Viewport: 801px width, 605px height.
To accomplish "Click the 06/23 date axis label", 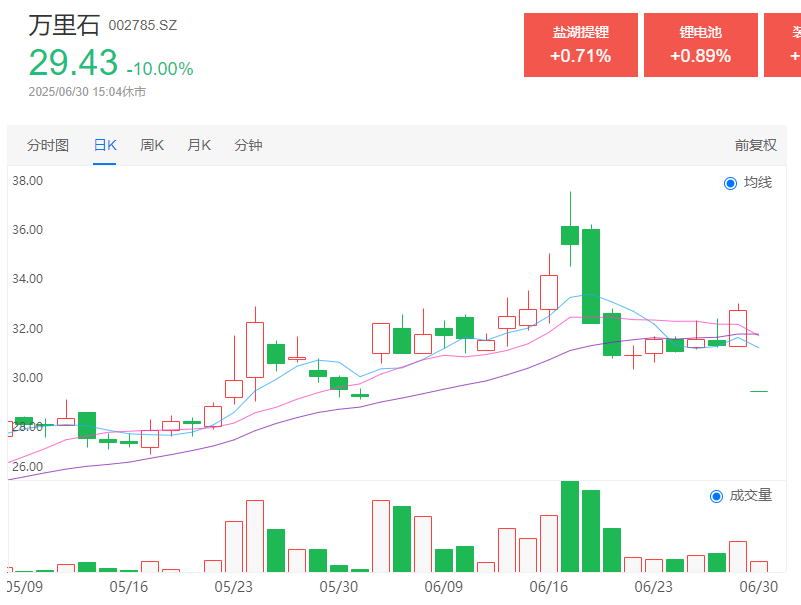I will [653, 587].
